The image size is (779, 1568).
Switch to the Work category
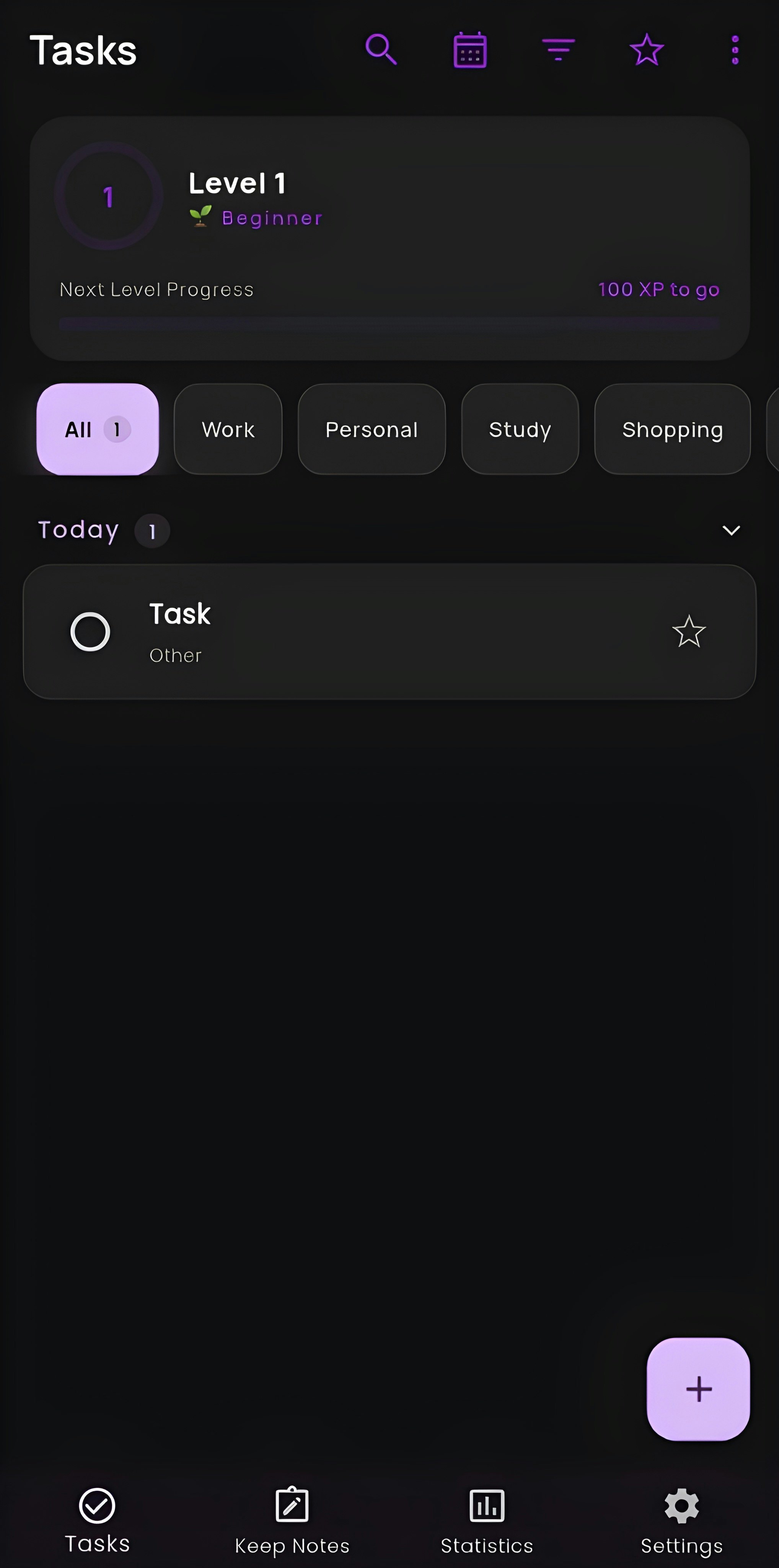pyautogui.click(x=228, y=429)
